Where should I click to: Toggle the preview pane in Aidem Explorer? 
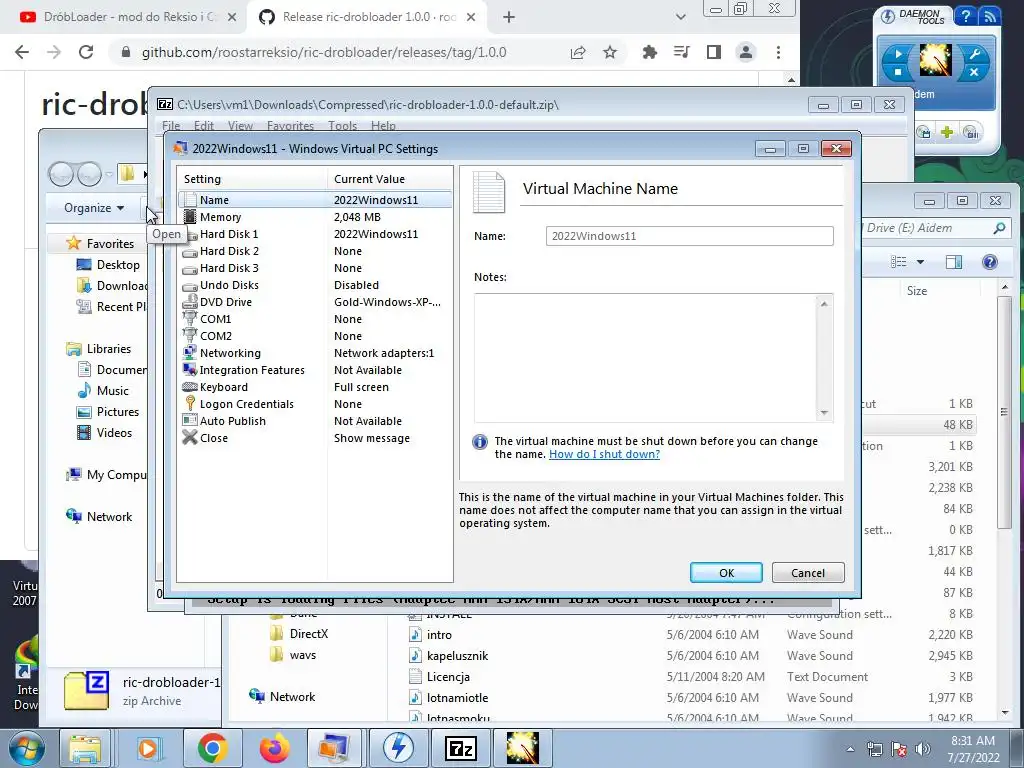953,262
